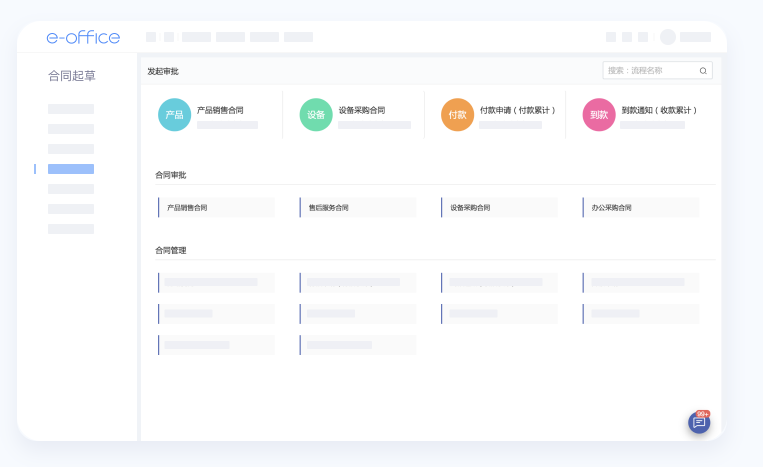
Task: Select the orange 付款 circle icon
Action: tap(457, 115)
